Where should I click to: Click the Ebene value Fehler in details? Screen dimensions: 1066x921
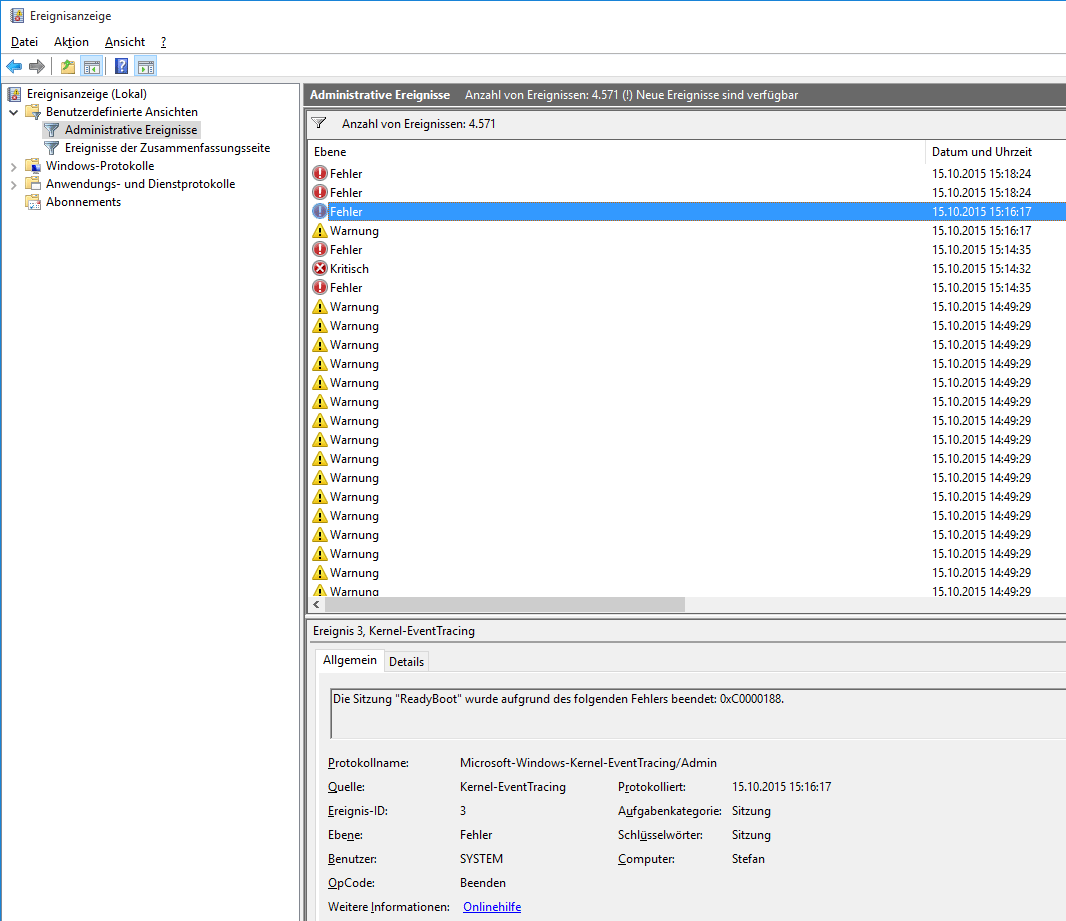476,835
